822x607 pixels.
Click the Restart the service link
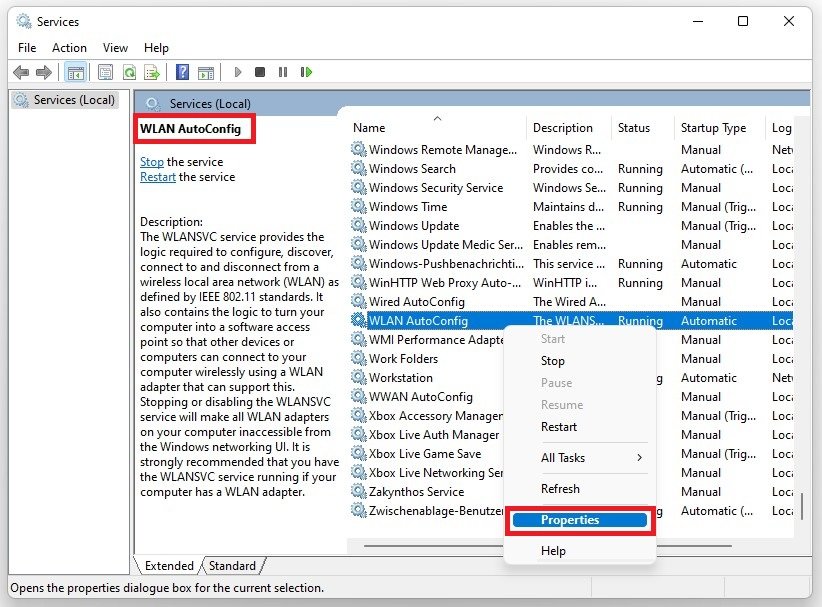point(158,177)
